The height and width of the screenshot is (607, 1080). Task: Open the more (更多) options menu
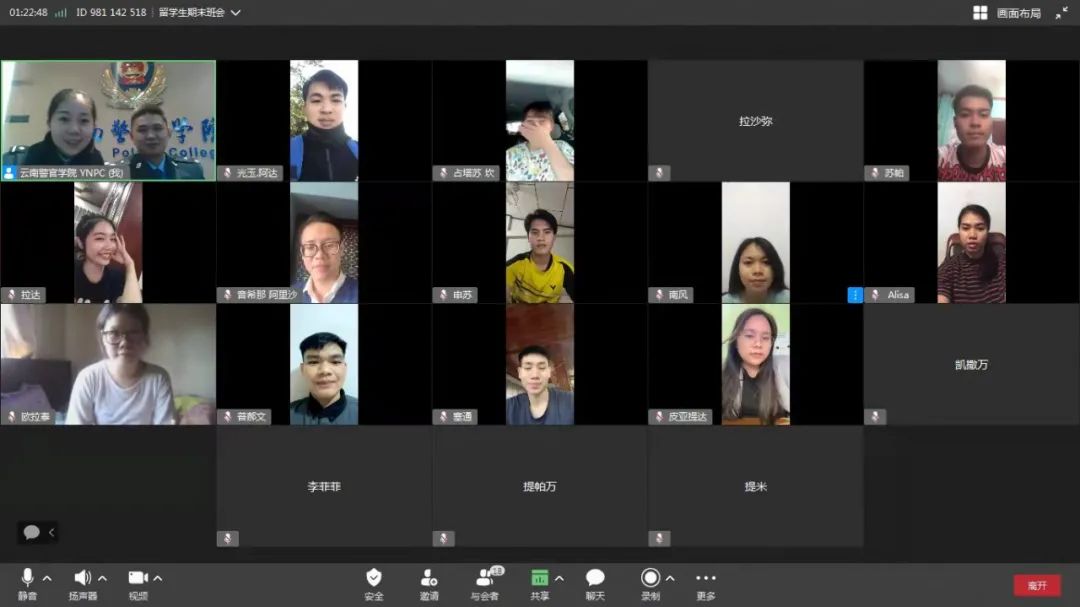click(x=706, y=578)
